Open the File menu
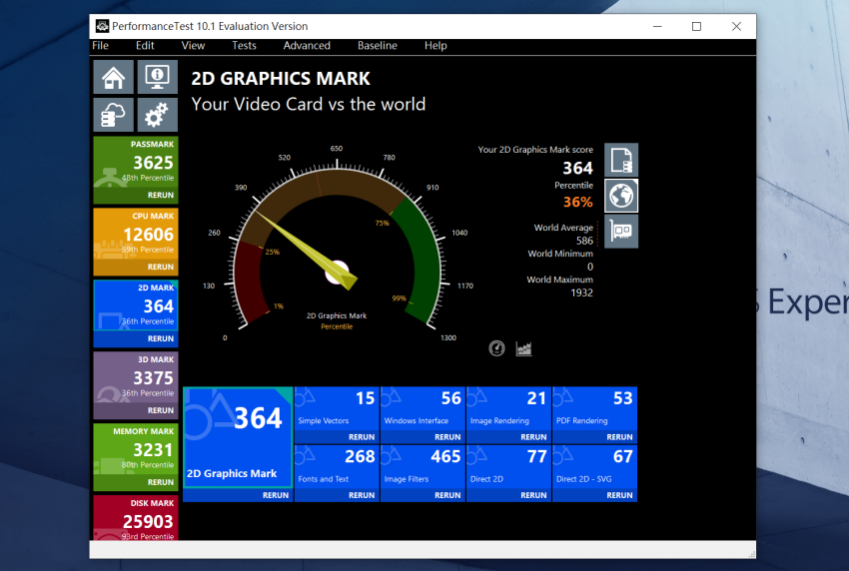This screenshot has height=571, width=849. point(100,45)
